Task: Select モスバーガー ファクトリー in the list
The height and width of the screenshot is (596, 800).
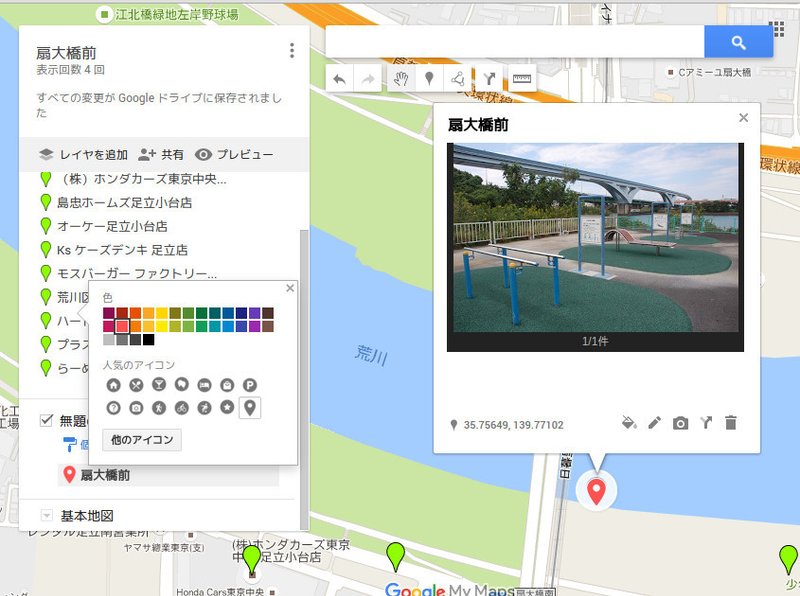Action: [137, 274]
